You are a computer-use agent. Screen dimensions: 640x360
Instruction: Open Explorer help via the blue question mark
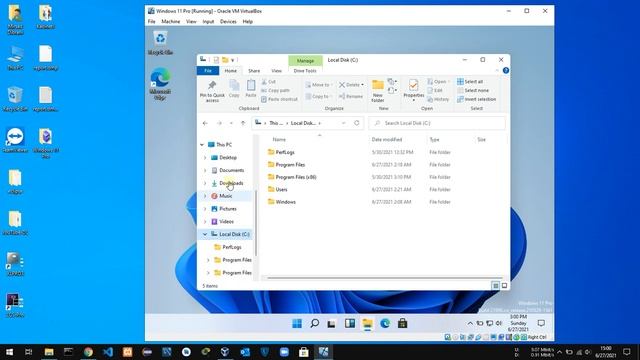(506, 71)
